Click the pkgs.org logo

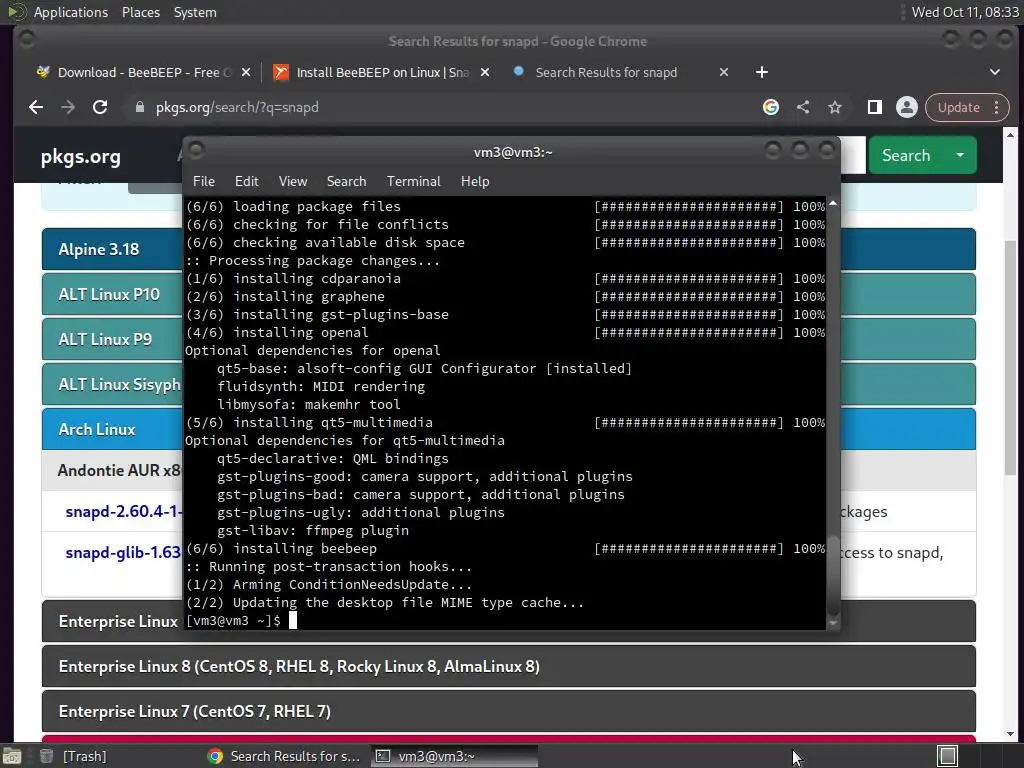click(x=80, y=157)
